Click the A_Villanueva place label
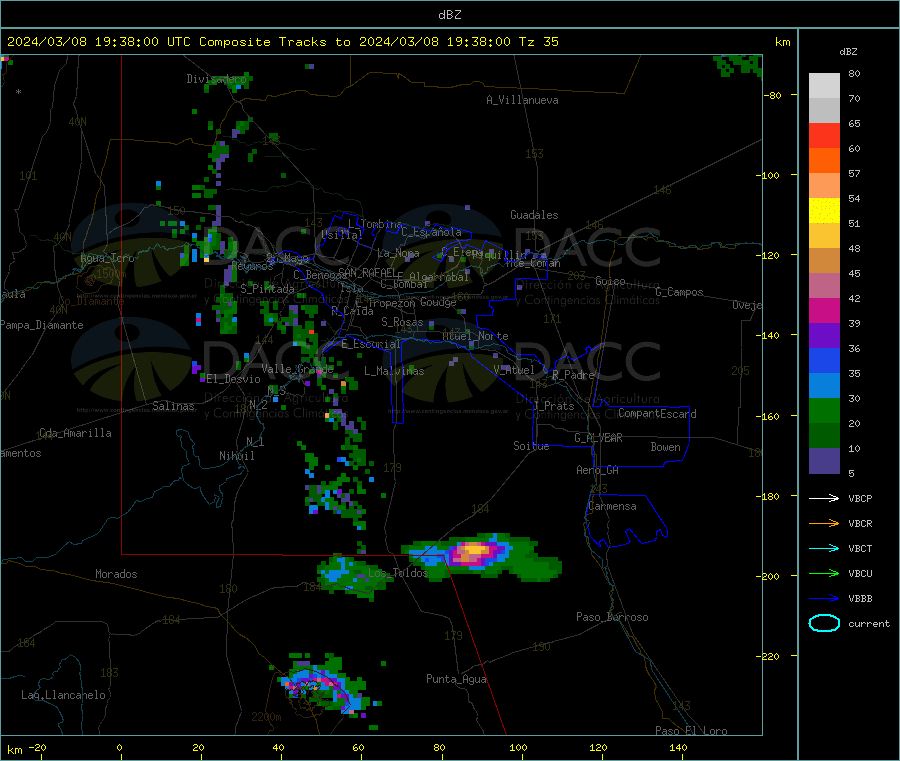The image size is (900, 761). coord(522,100)
